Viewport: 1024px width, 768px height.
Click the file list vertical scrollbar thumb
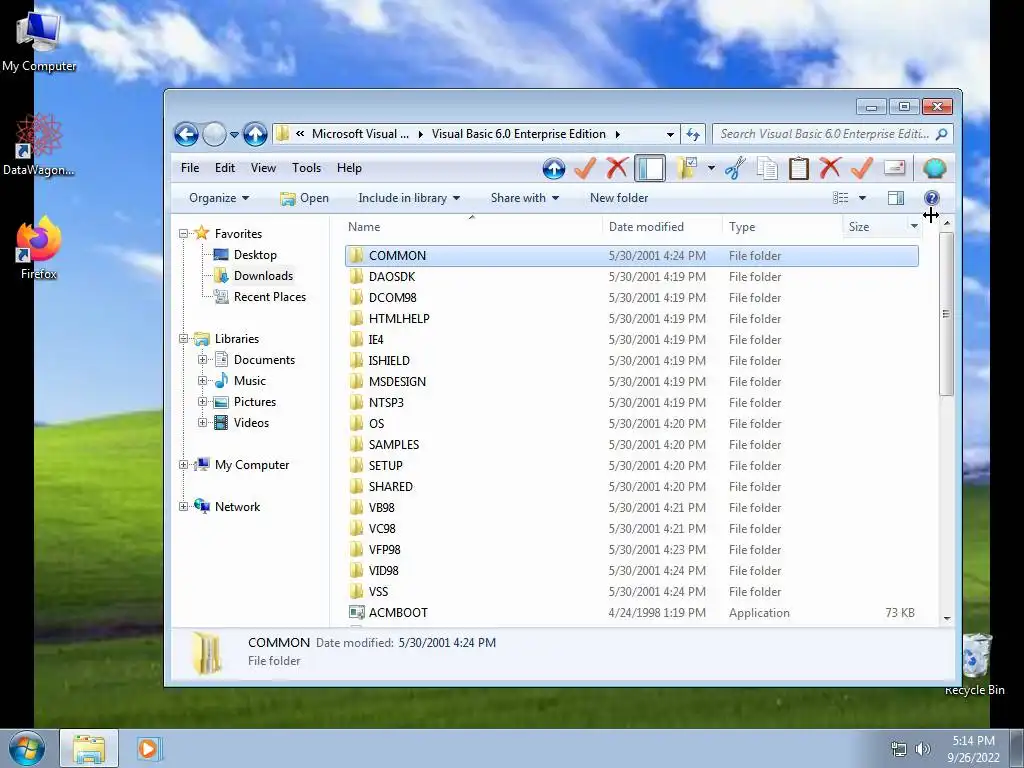tap(946, 314)
